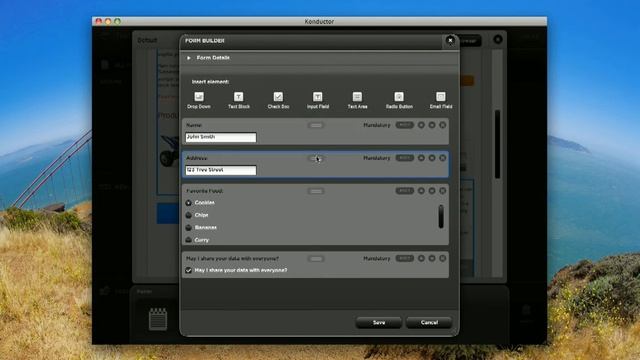This screenshot has height=360, width=640.
Task: Click the notepad form icon in the background window
Action: pos(158,319)
